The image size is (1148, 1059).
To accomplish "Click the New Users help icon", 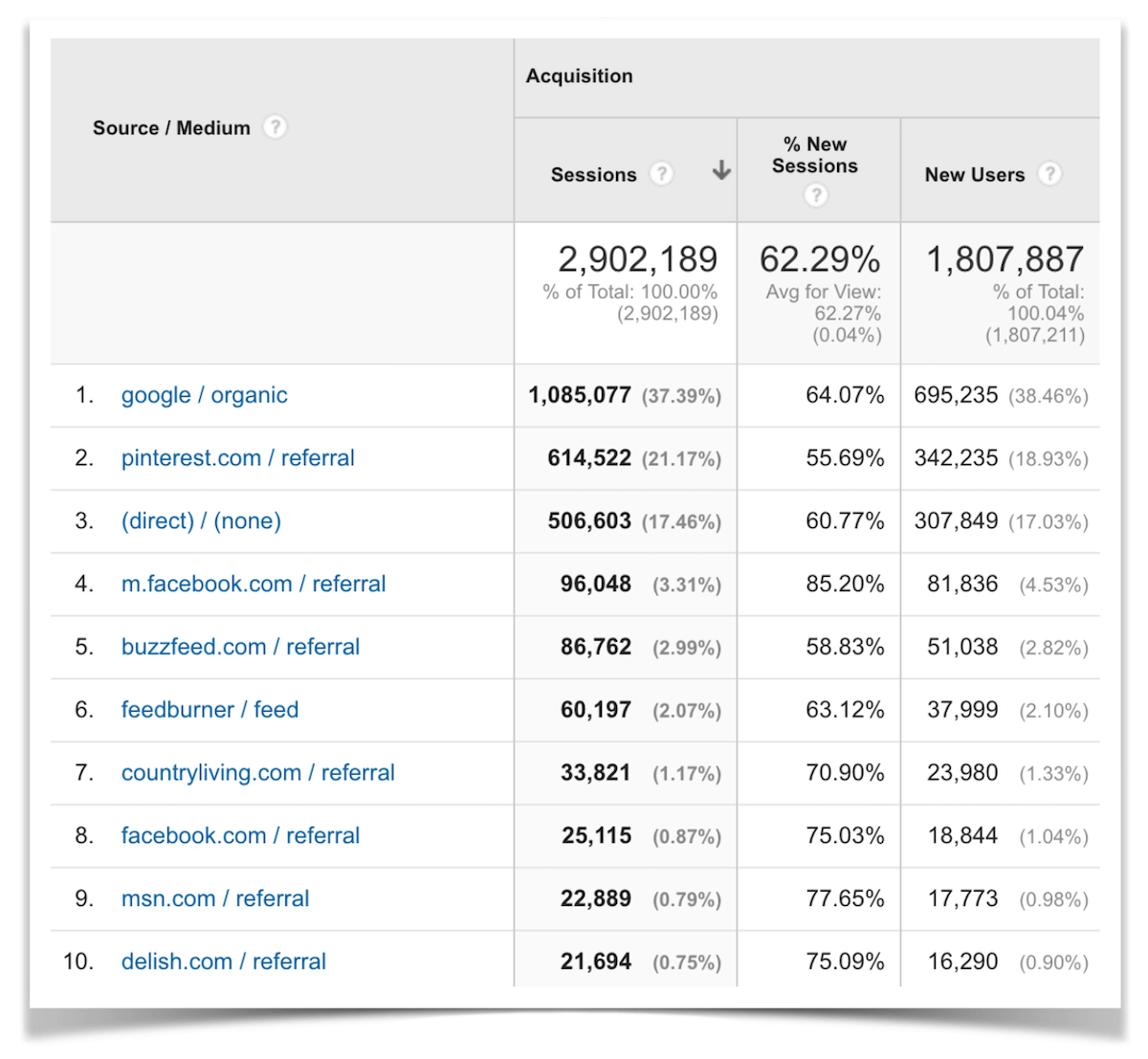I will pos(1049,174).
